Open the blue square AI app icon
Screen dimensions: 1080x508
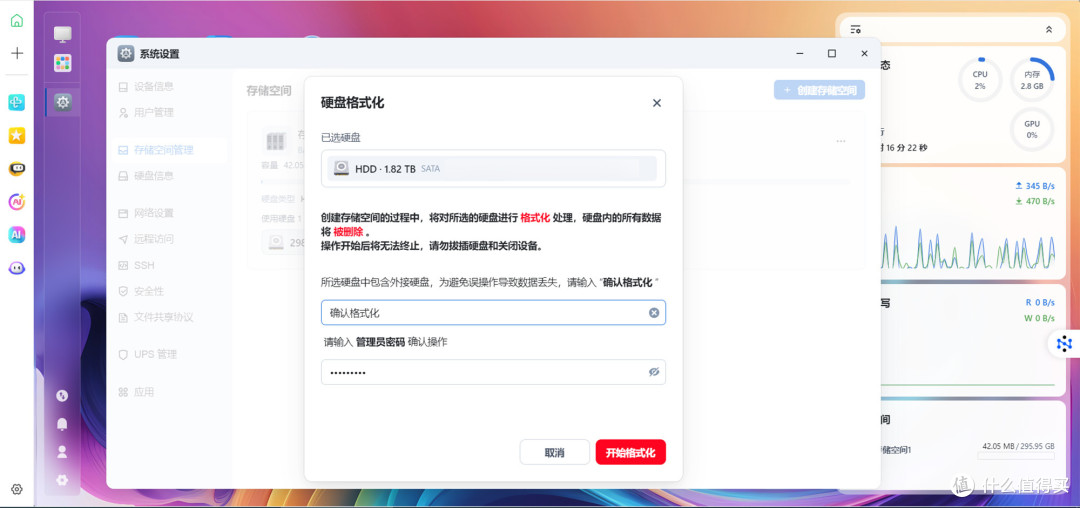pyautogui.click(x=17, y=235)
